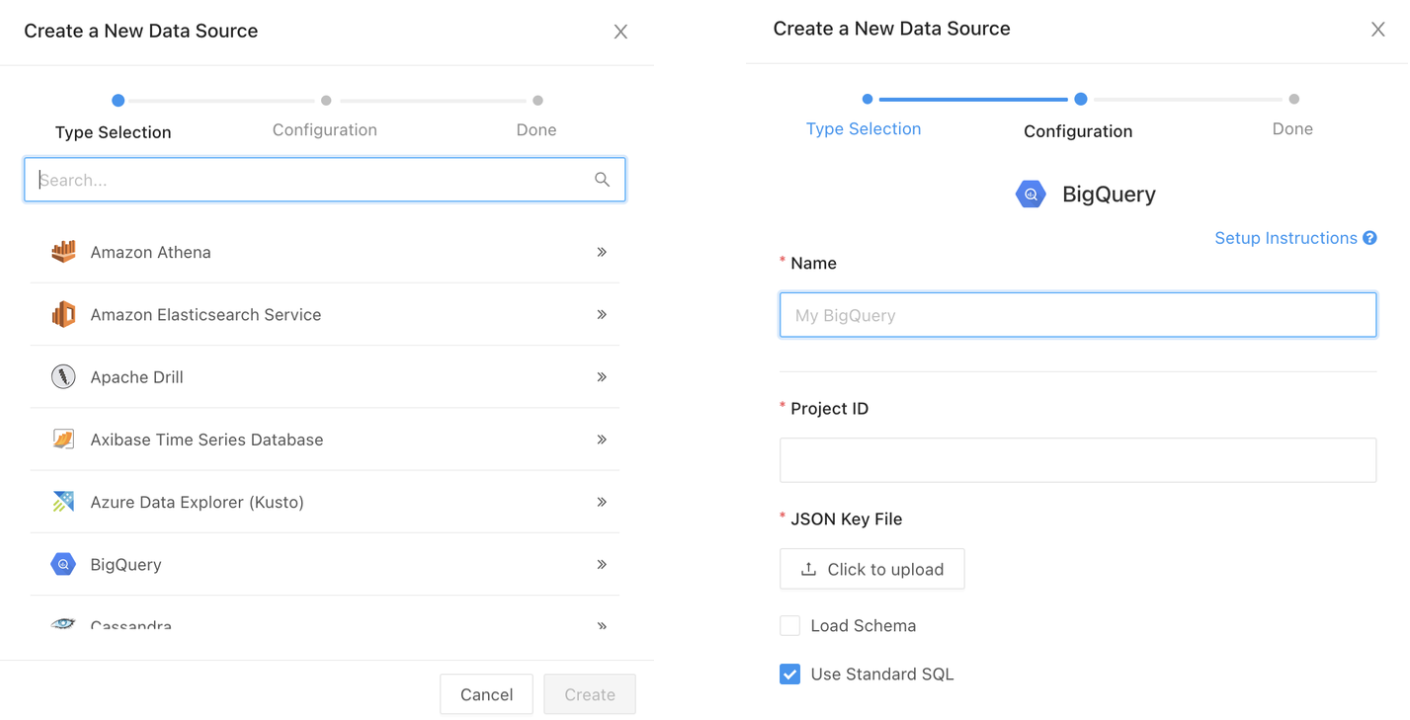Click the Azure Data Explorer icon
This screenshot has width=1410, height=720.
coord(63,502)
